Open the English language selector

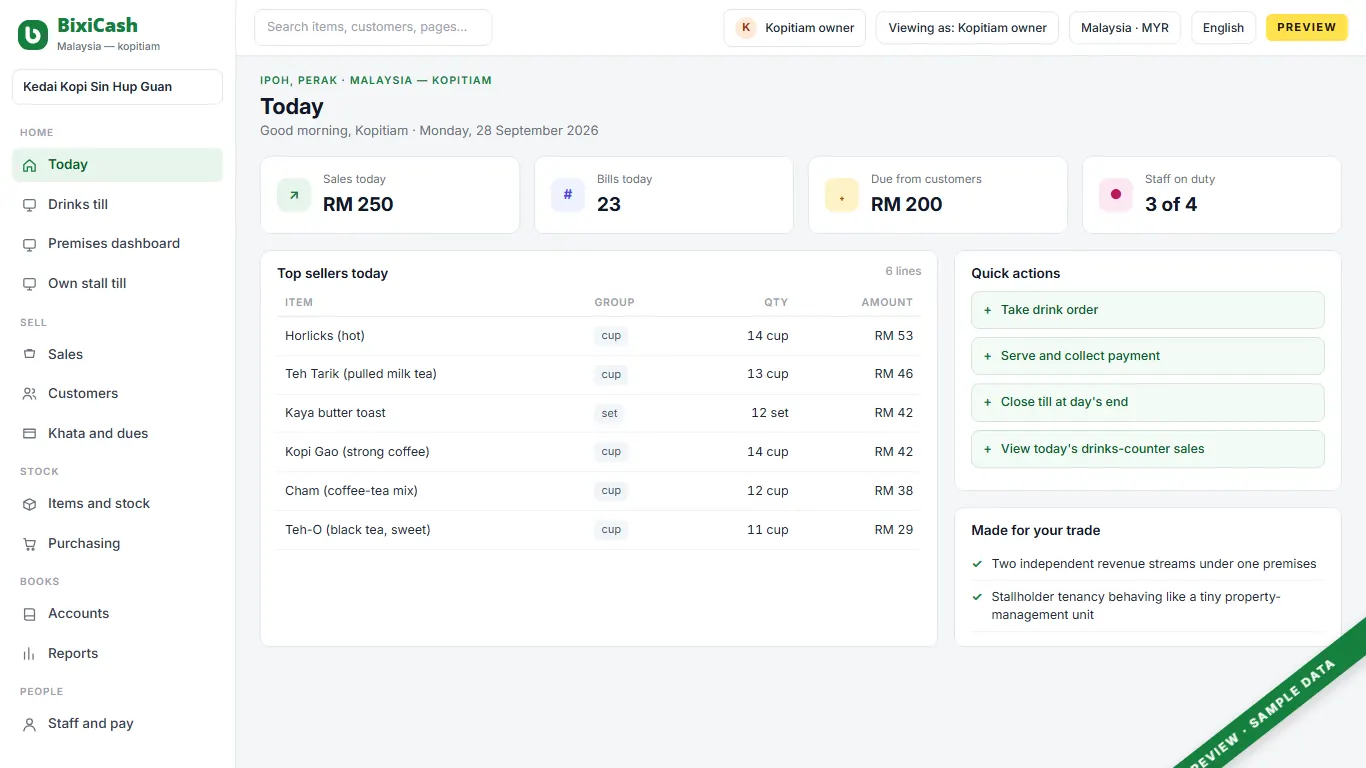pyautogui.click(x=1223, y=28)
